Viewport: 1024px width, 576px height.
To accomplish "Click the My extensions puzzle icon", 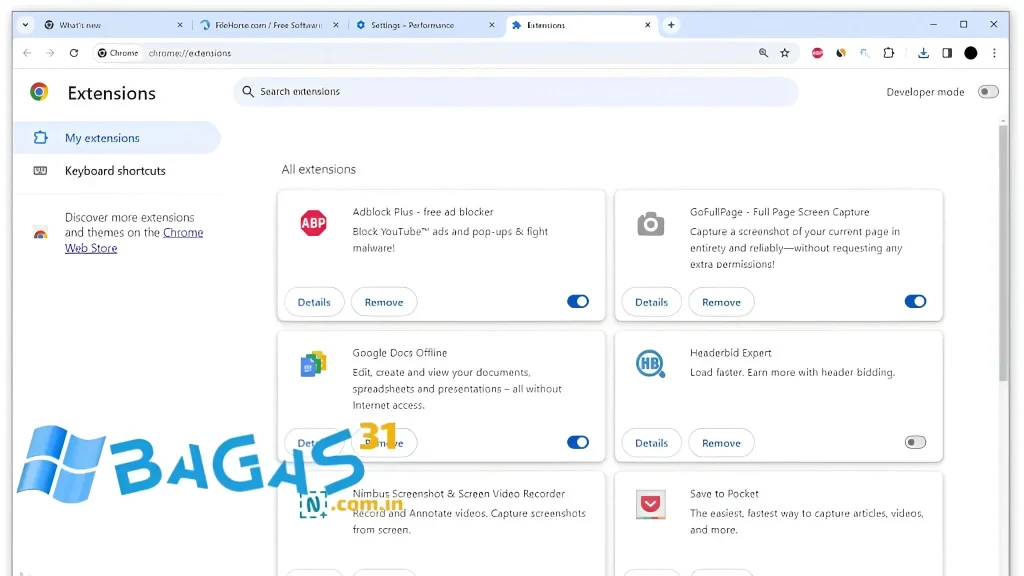I will click(x=40, y=137).
